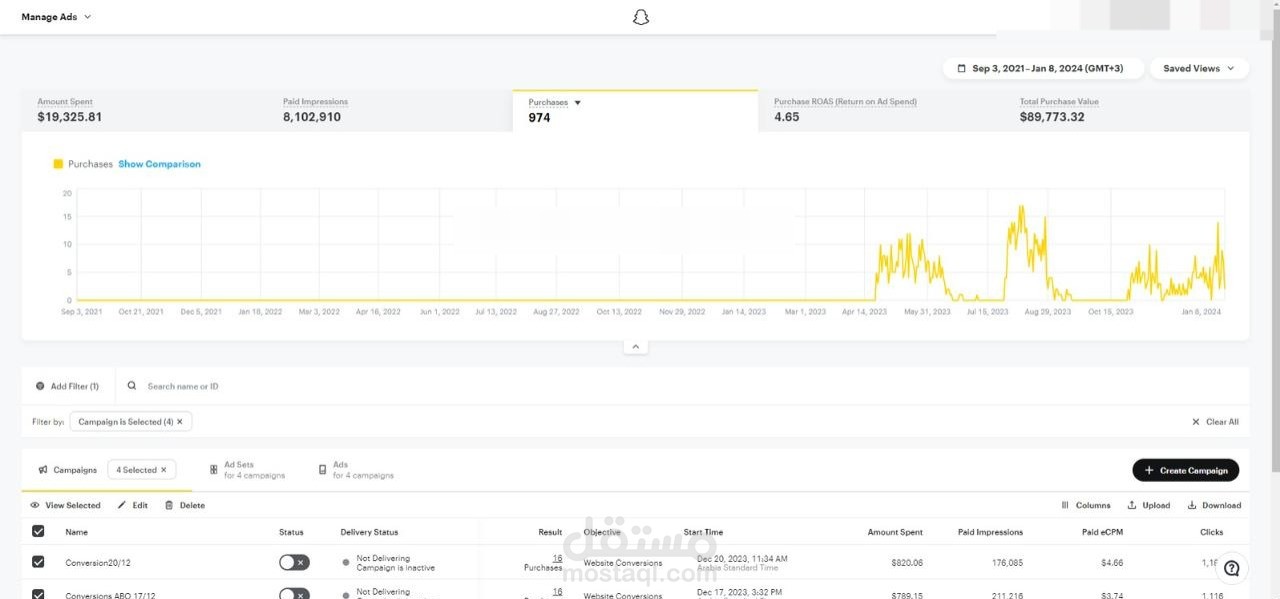Click the Snapchat ghost logo
This screenshot has width=1280, height=599.
[x=641, y=17]
